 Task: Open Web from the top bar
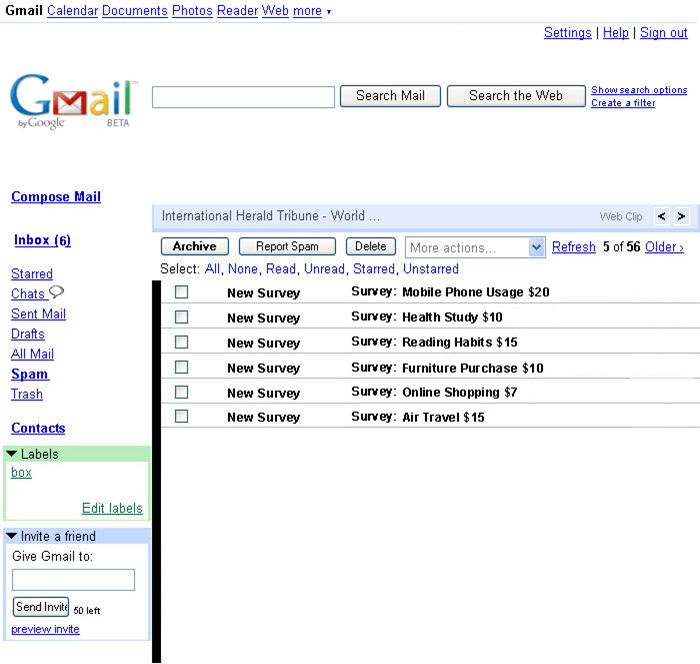click(x=275, y=10)
